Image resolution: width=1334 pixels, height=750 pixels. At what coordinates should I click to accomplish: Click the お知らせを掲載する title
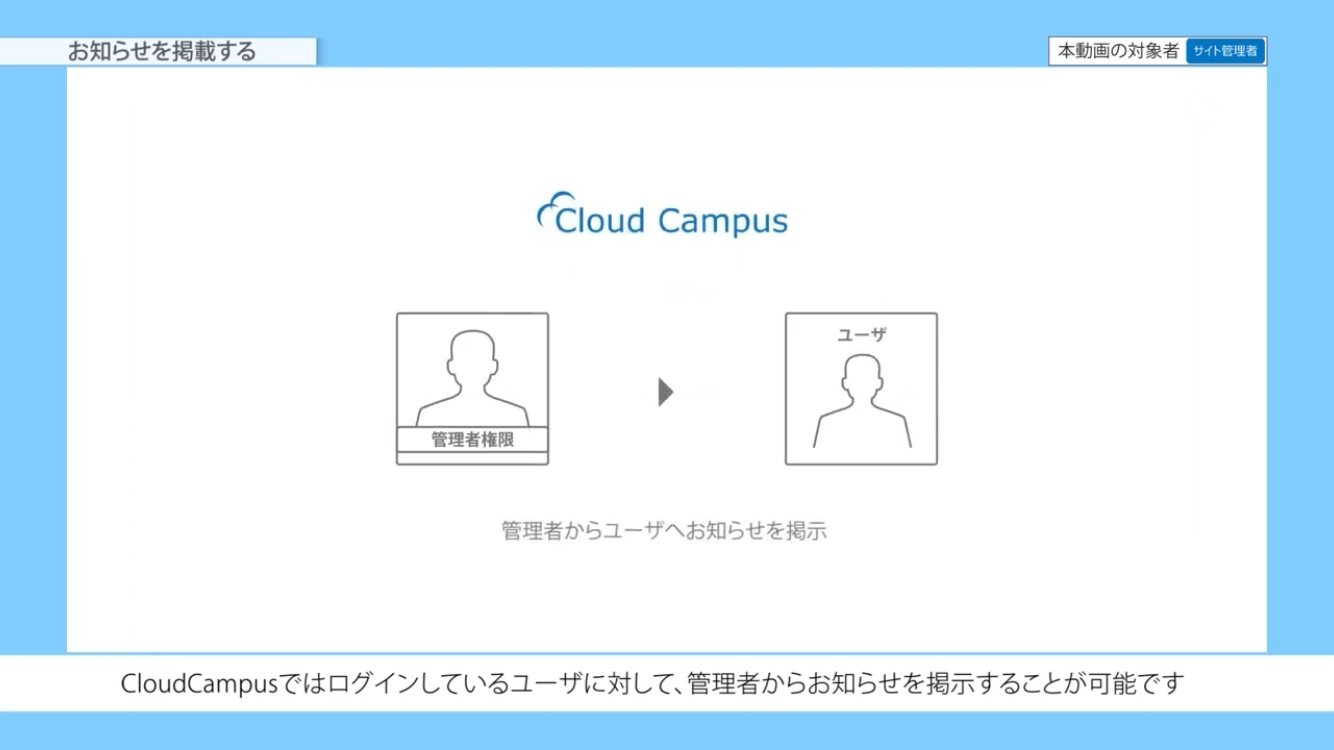162,51
